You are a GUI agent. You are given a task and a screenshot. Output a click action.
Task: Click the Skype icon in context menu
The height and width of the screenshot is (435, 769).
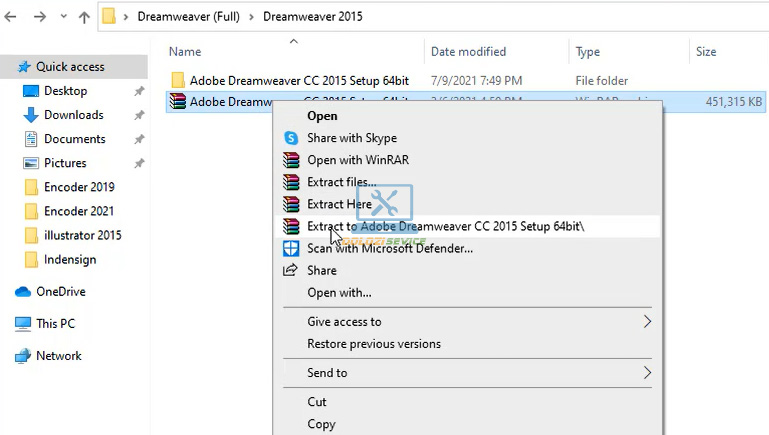click(x=291, y=138)
